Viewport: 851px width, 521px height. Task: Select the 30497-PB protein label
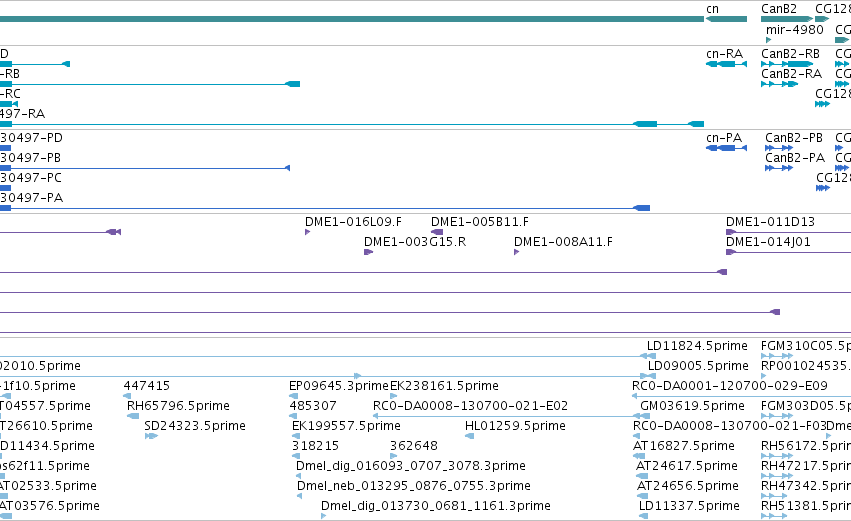(30, 158)
